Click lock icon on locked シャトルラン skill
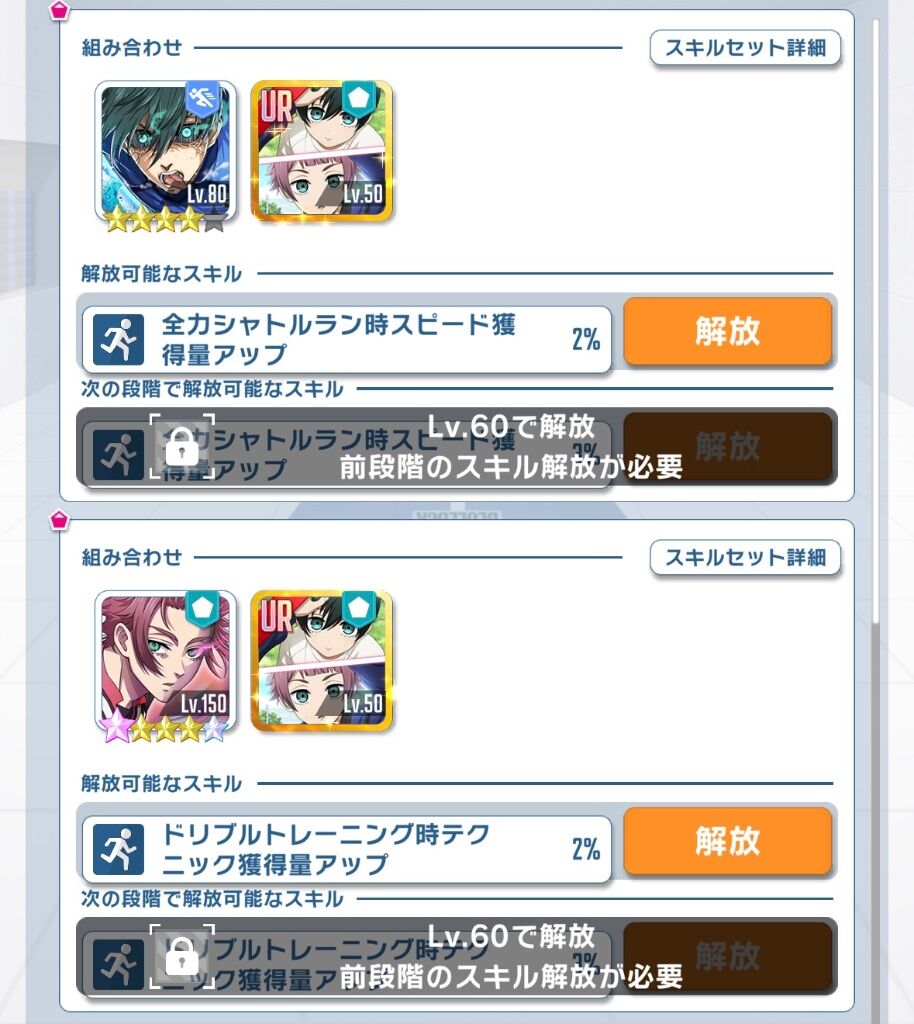The width and height of the screenshot is (914, 1024). click(x=182, y=447)
